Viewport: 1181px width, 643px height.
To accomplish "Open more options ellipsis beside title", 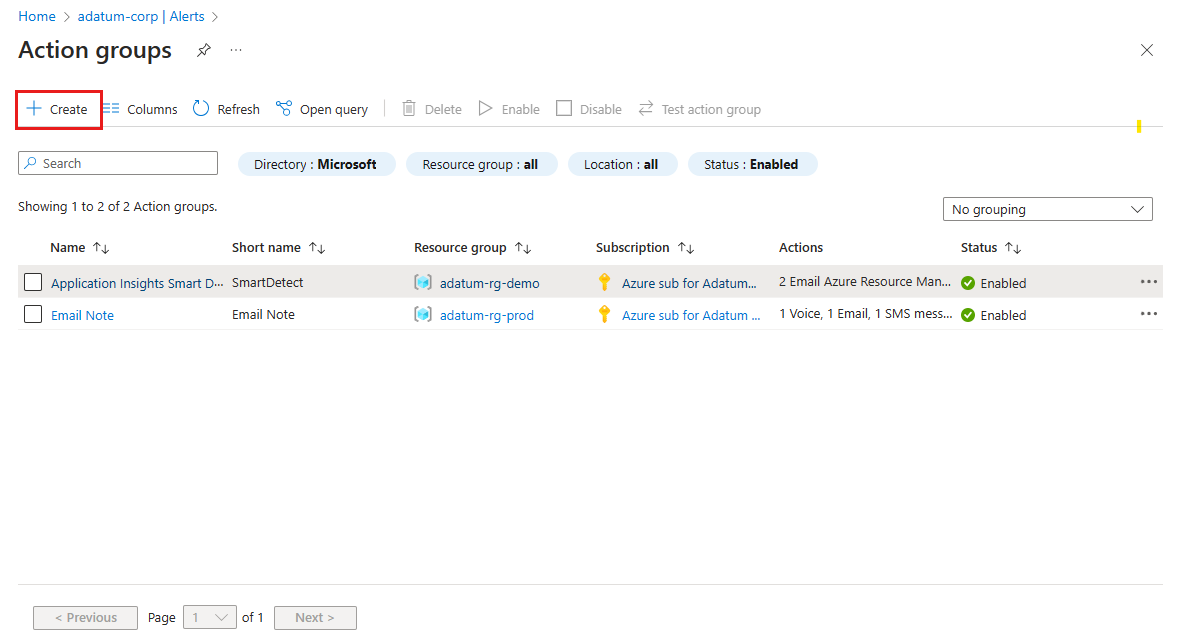I will click(236, 50).
